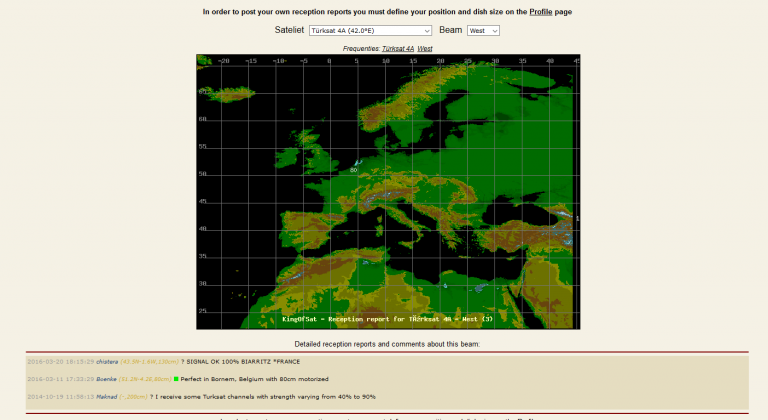Open the Profile page link at top
768x420 pixels.
point(540,12)
